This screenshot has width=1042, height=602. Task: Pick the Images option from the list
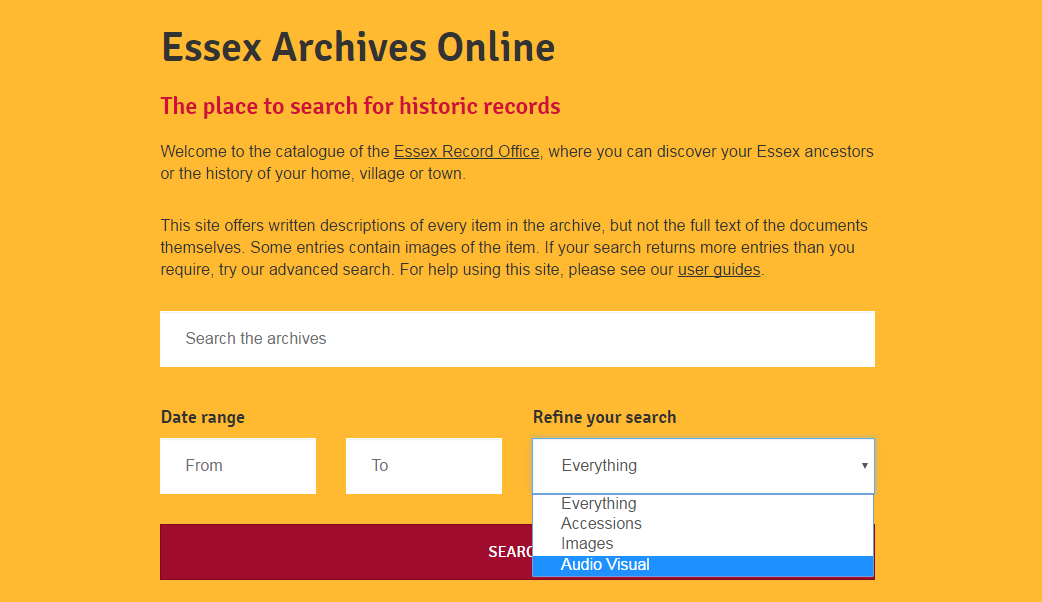click(587, 544)
